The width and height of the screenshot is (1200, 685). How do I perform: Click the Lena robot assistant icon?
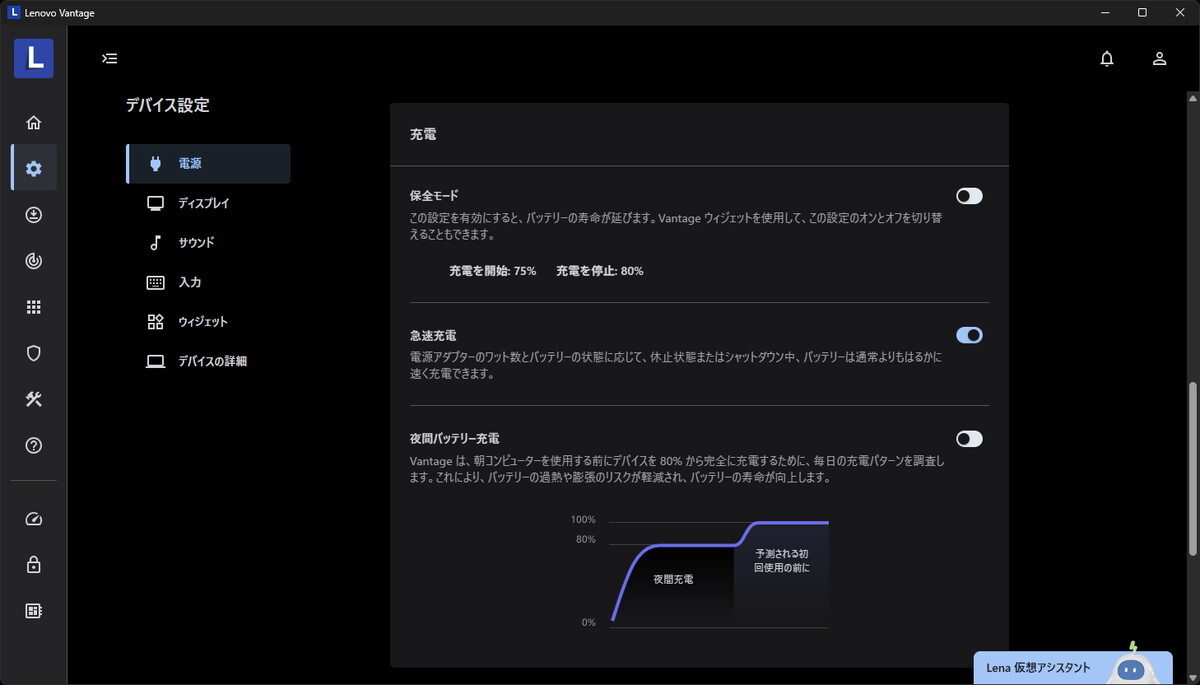pyautogui.click(x=1131, y=664)
